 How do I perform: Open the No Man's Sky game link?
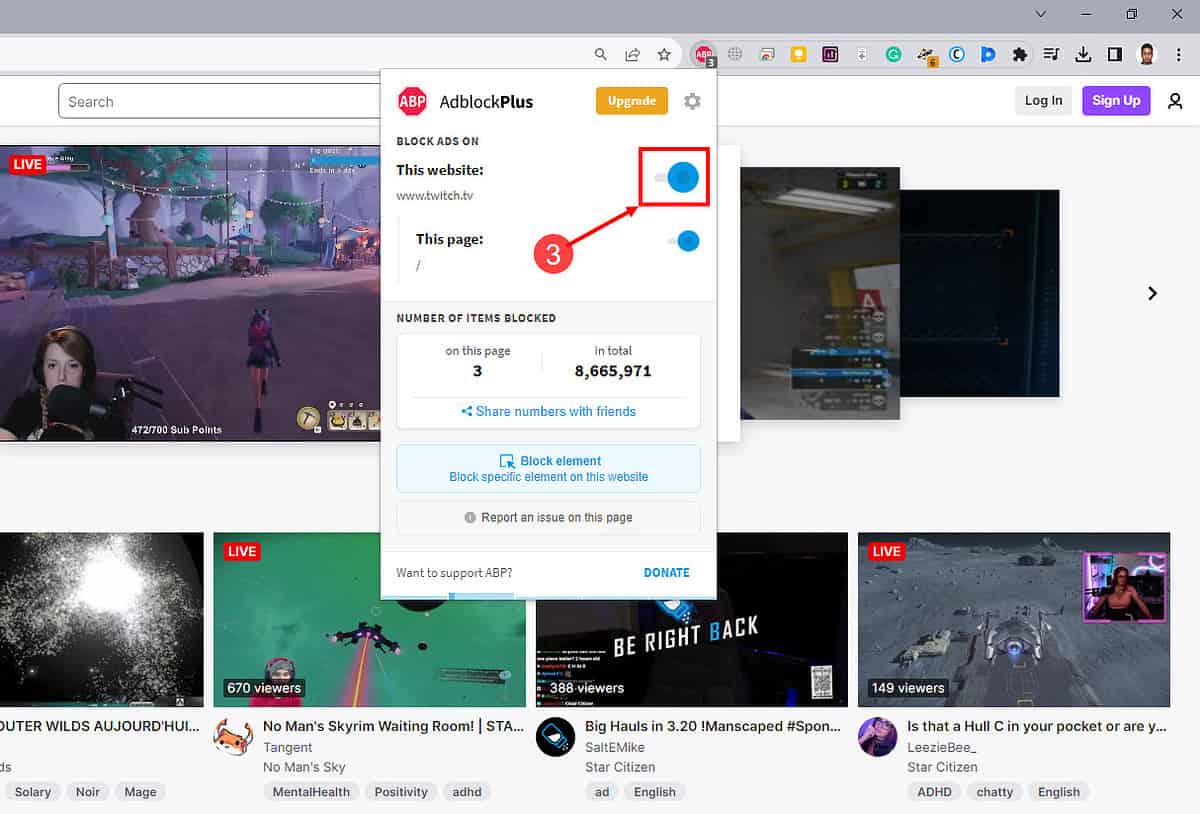tap(304, 767)
